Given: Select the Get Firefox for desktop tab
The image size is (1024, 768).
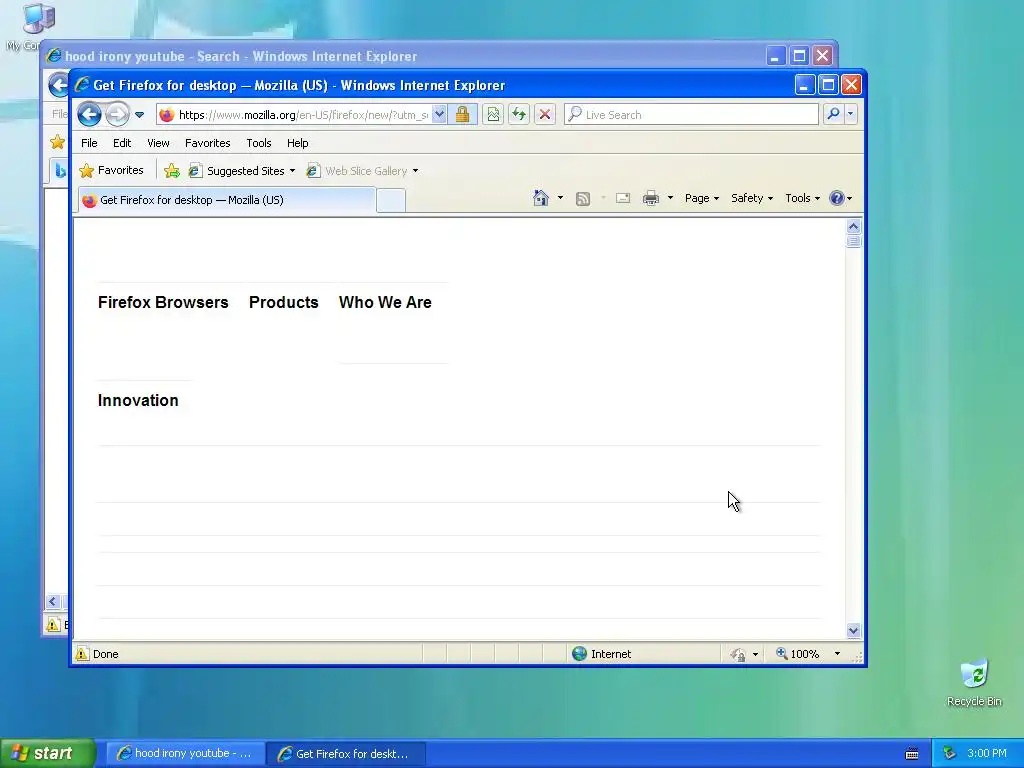Looking at the screenshot, I should click(227, 200).
